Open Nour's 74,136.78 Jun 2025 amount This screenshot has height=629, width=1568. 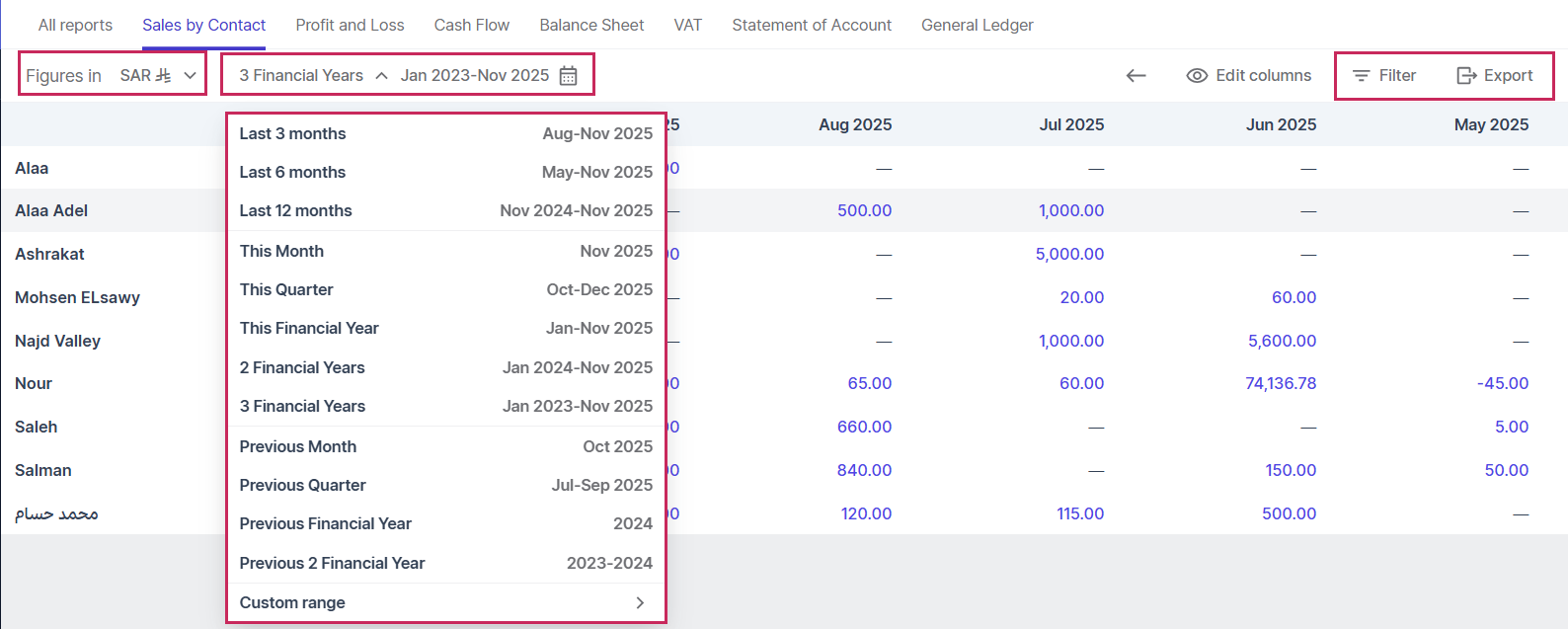click(1280, 383)
